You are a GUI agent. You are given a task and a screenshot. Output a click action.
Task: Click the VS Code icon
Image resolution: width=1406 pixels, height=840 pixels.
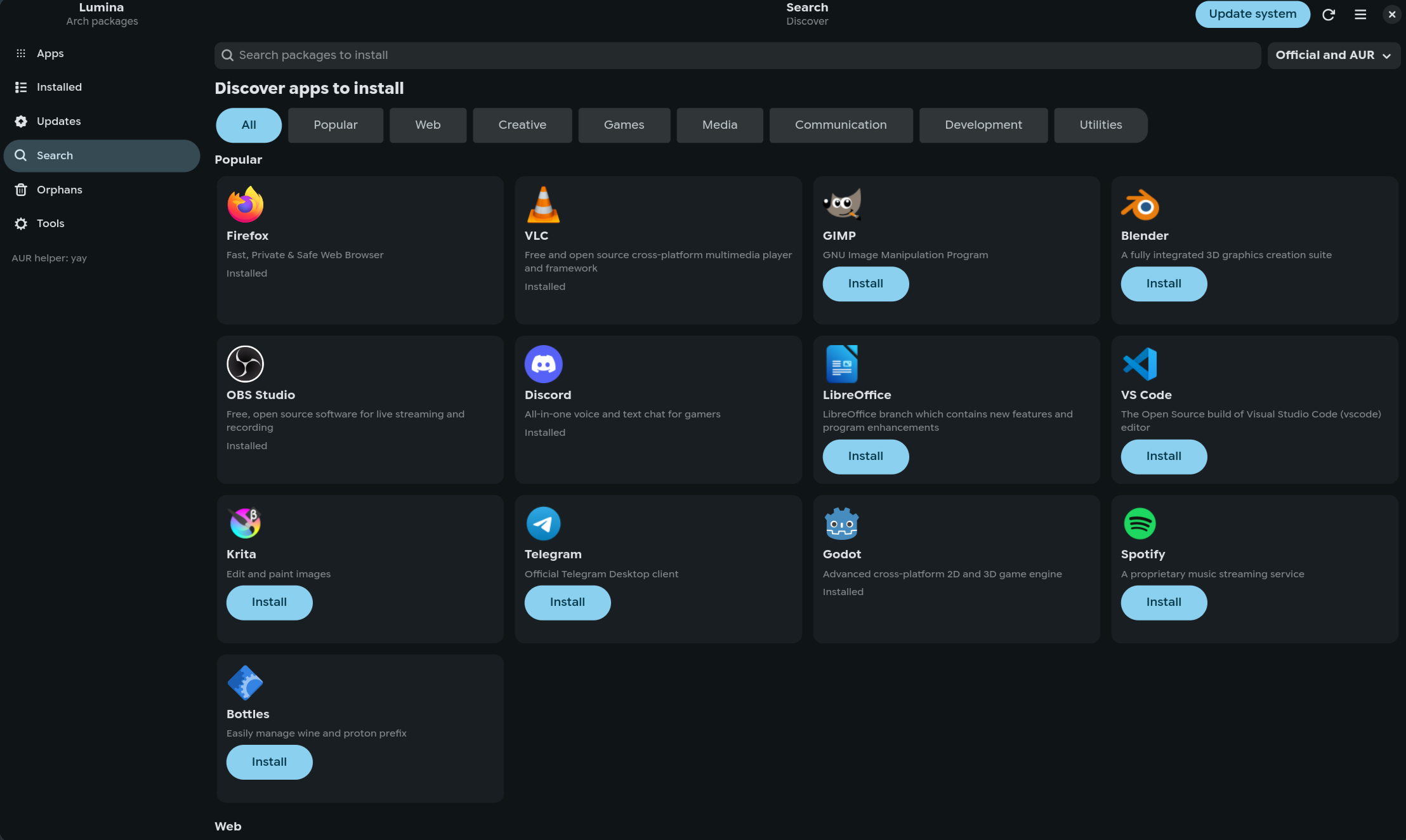point(1140,364)
